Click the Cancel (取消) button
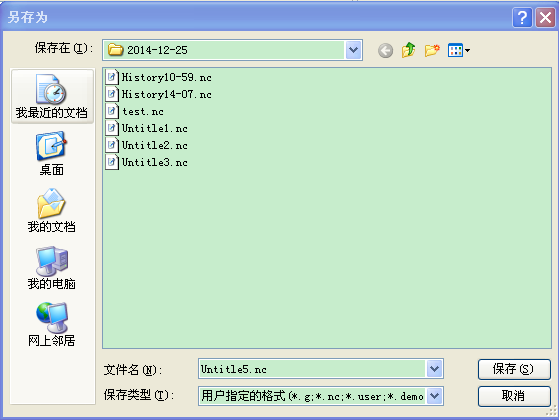The width and height of the screenshot is (559, 420). click(x=514, y=396)
